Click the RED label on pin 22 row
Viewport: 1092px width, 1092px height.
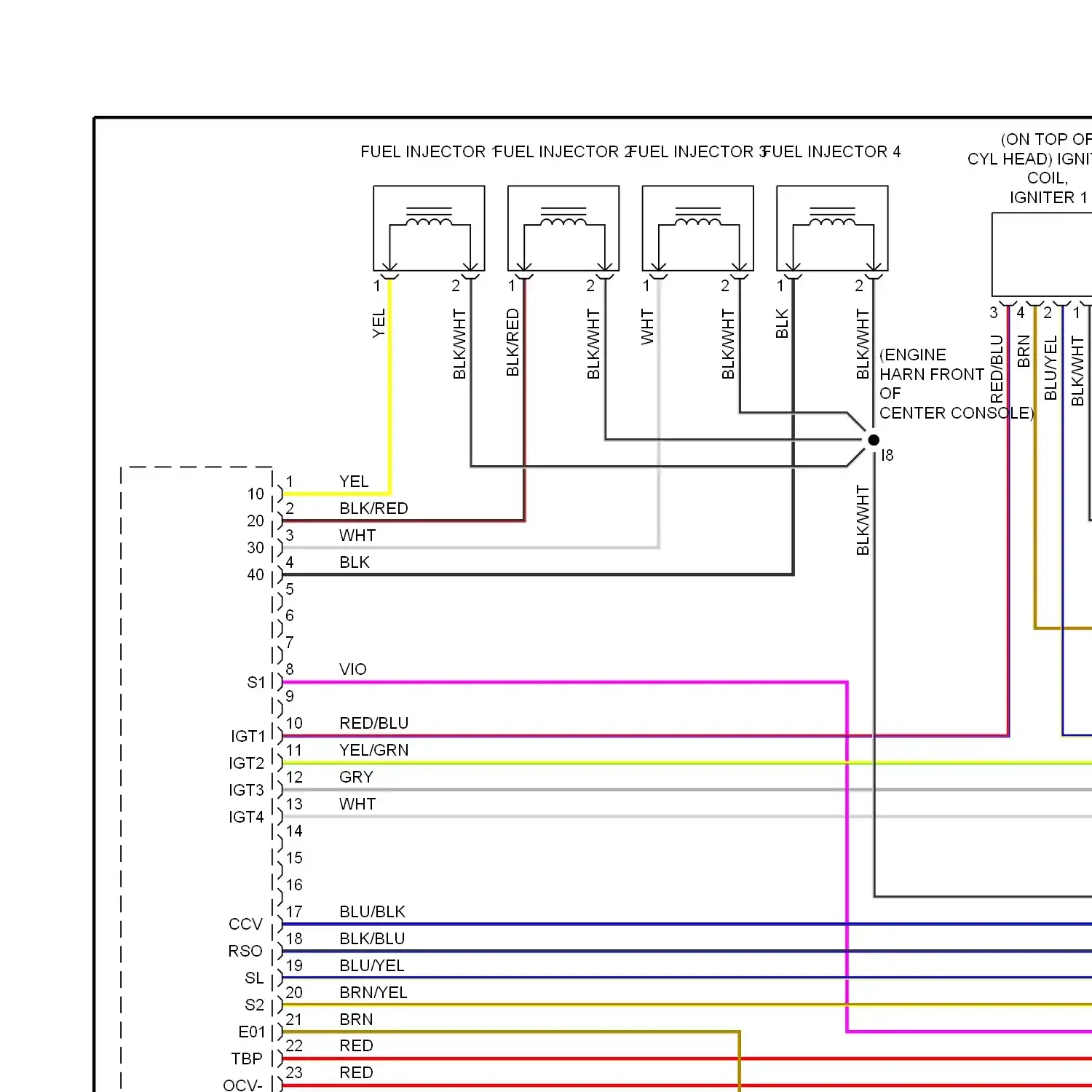pyautogui.click(x=356, y=1045)
